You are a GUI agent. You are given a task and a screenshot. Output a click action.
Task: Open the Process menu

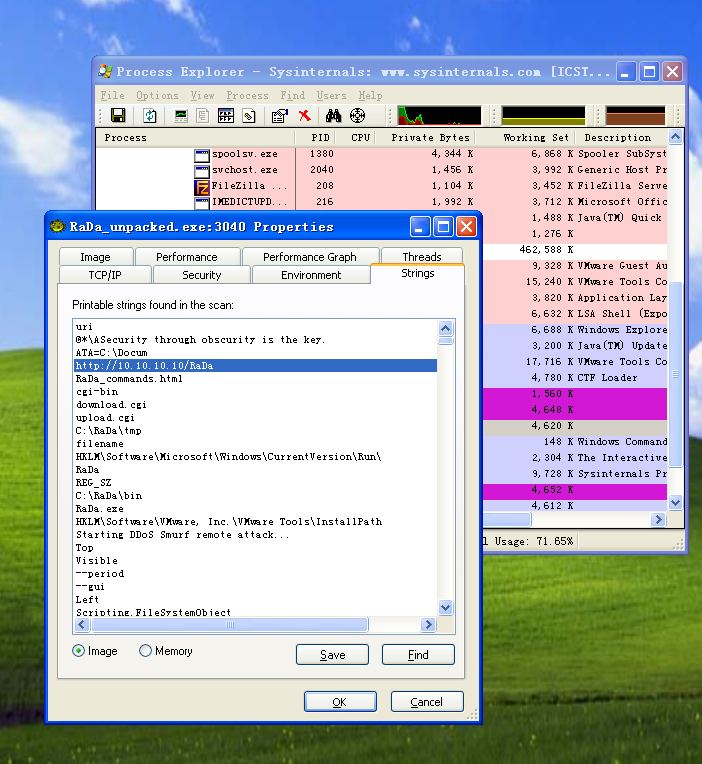247,96
